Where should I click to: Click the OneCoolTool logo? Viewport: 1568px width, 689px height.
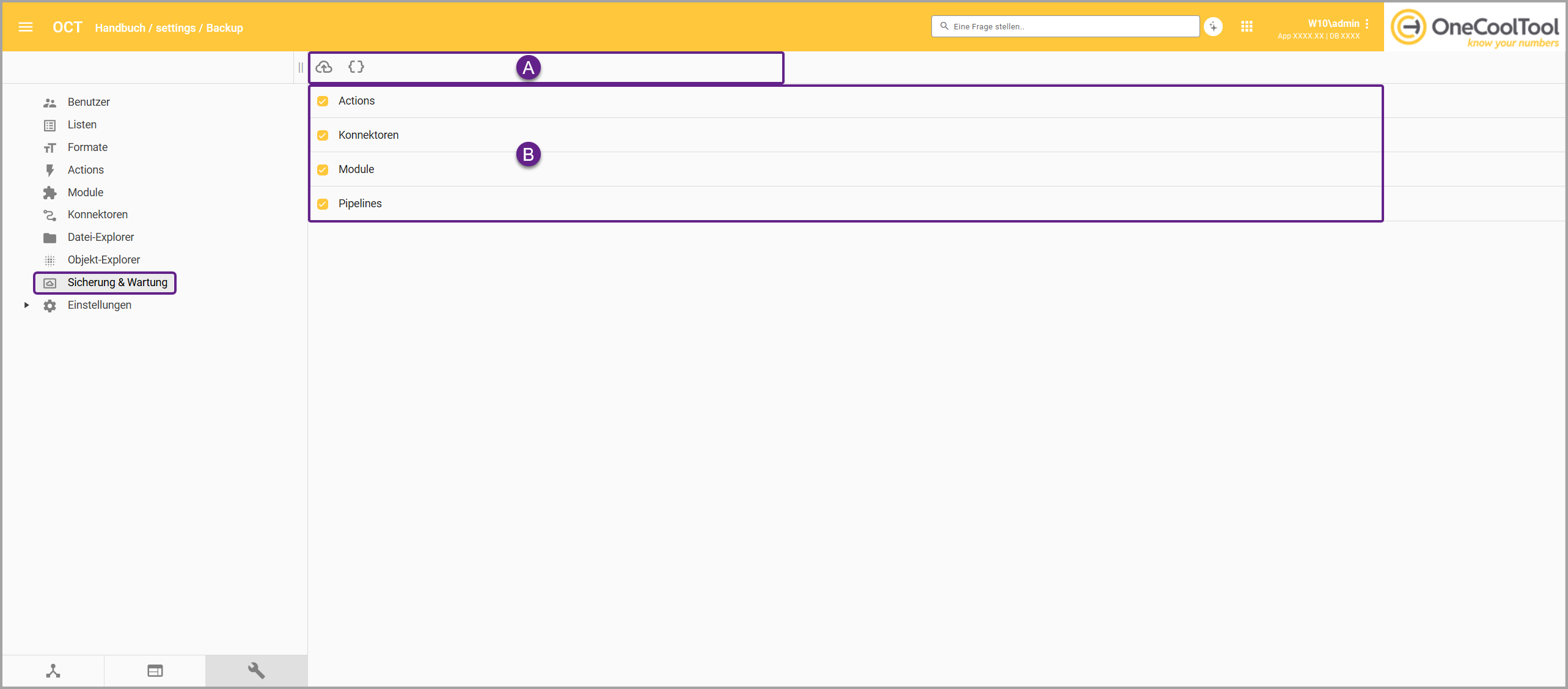1475,28
